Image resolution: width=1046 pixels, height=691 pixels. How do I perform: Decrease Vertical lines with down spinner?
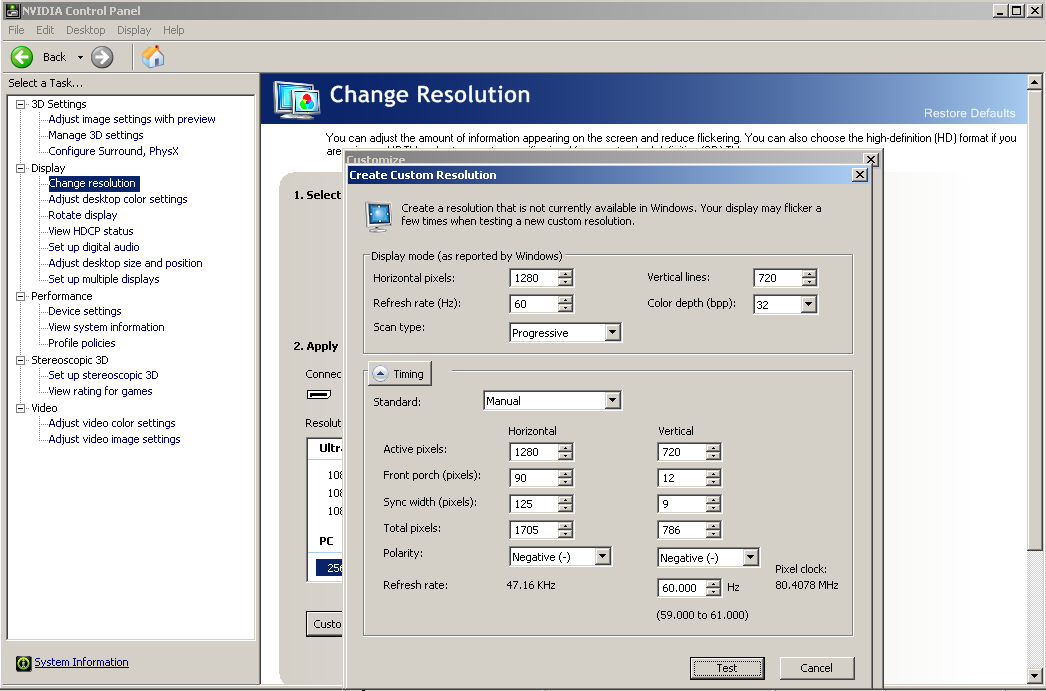[x=810, y=283]
